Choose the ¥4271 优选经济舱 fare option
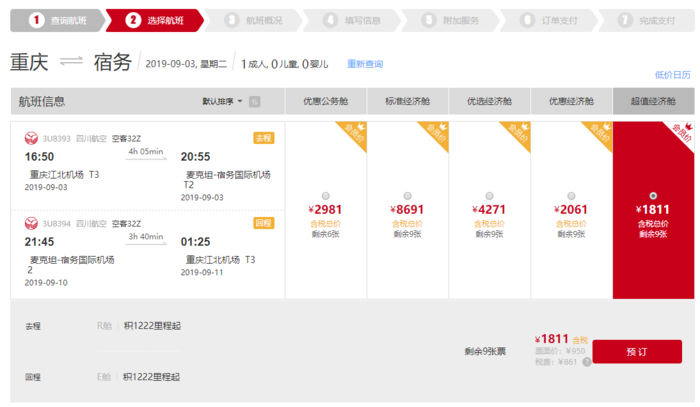This screenshot has height=407, width=700. (489, 195)
